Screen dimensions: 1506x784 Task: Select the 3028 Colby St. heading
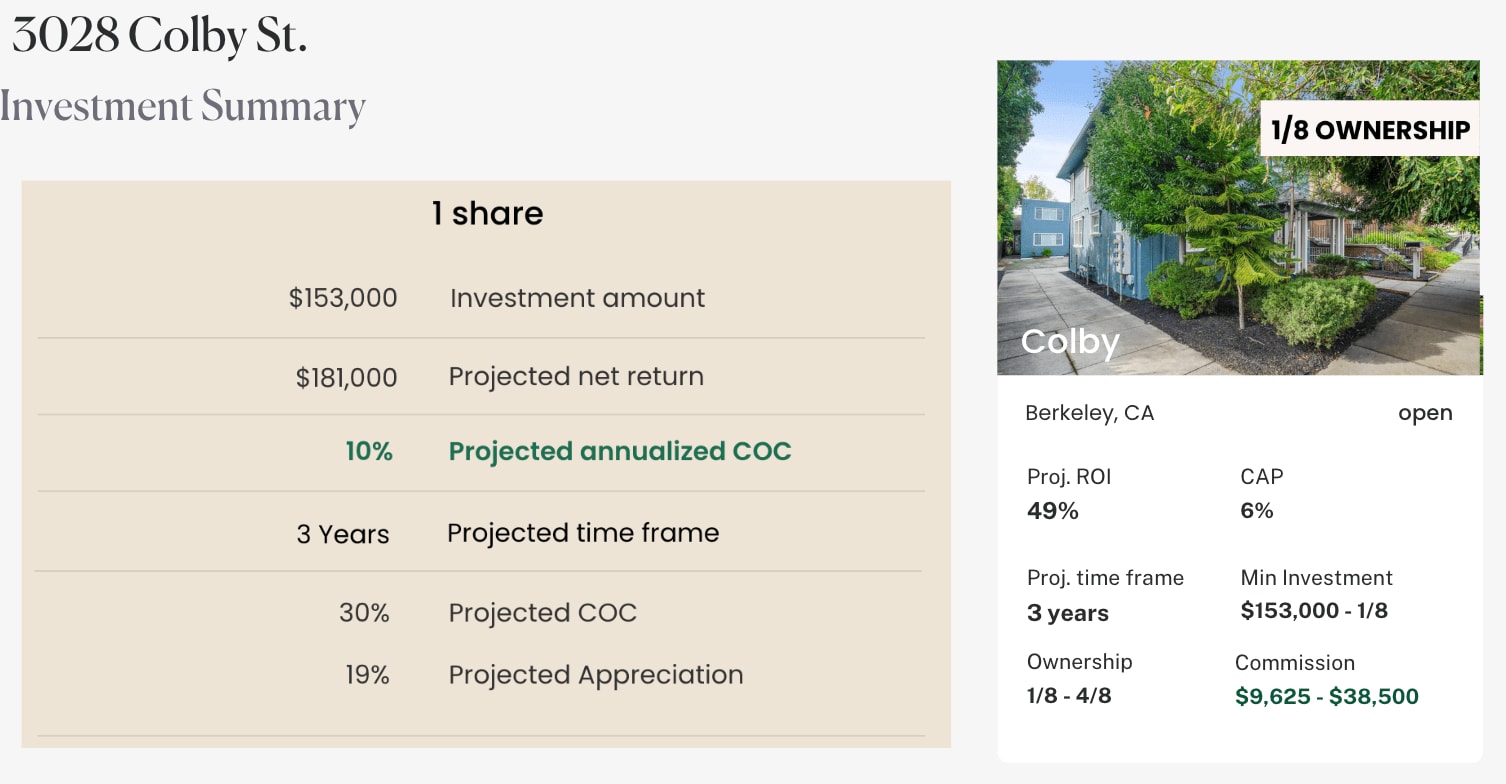pos(160,36)
